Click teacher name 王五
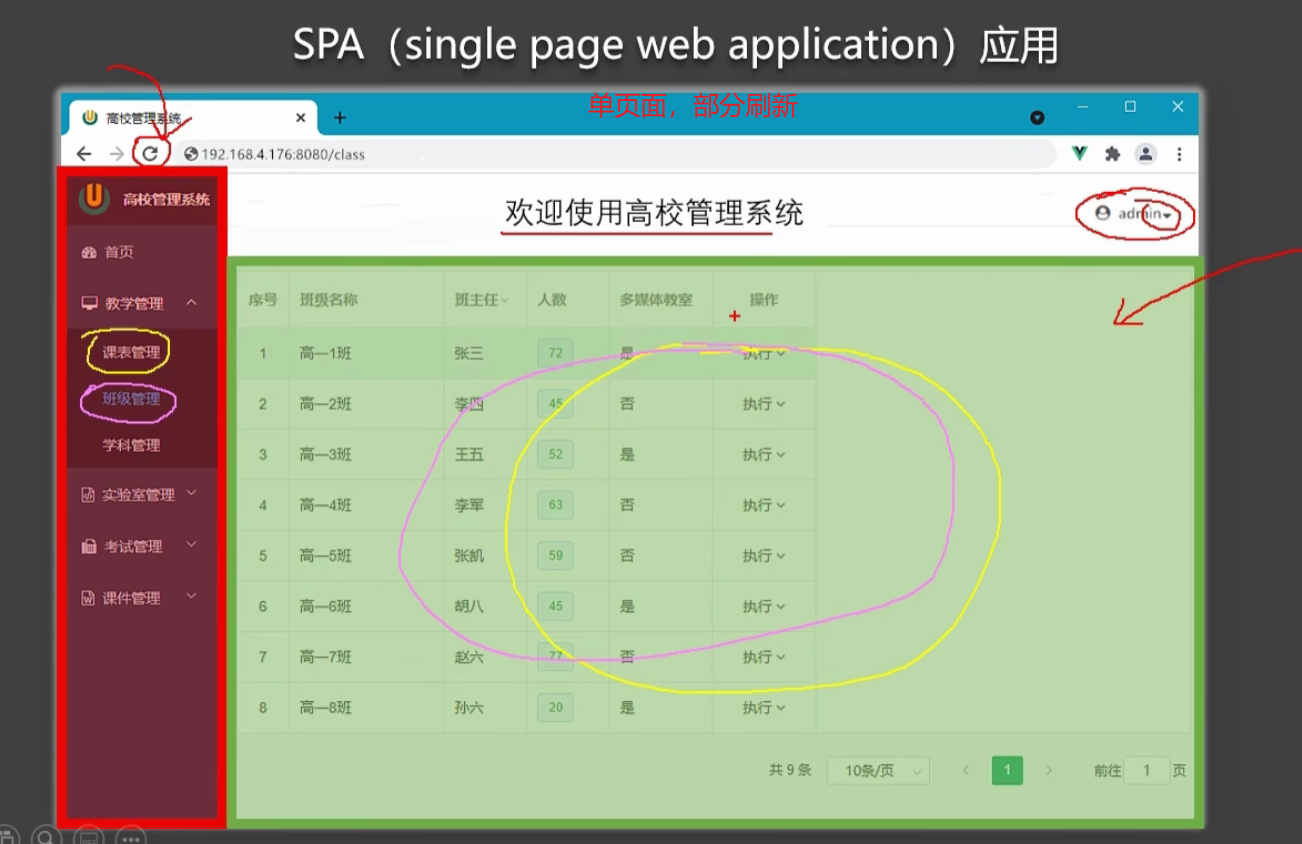 pos(469,454)
